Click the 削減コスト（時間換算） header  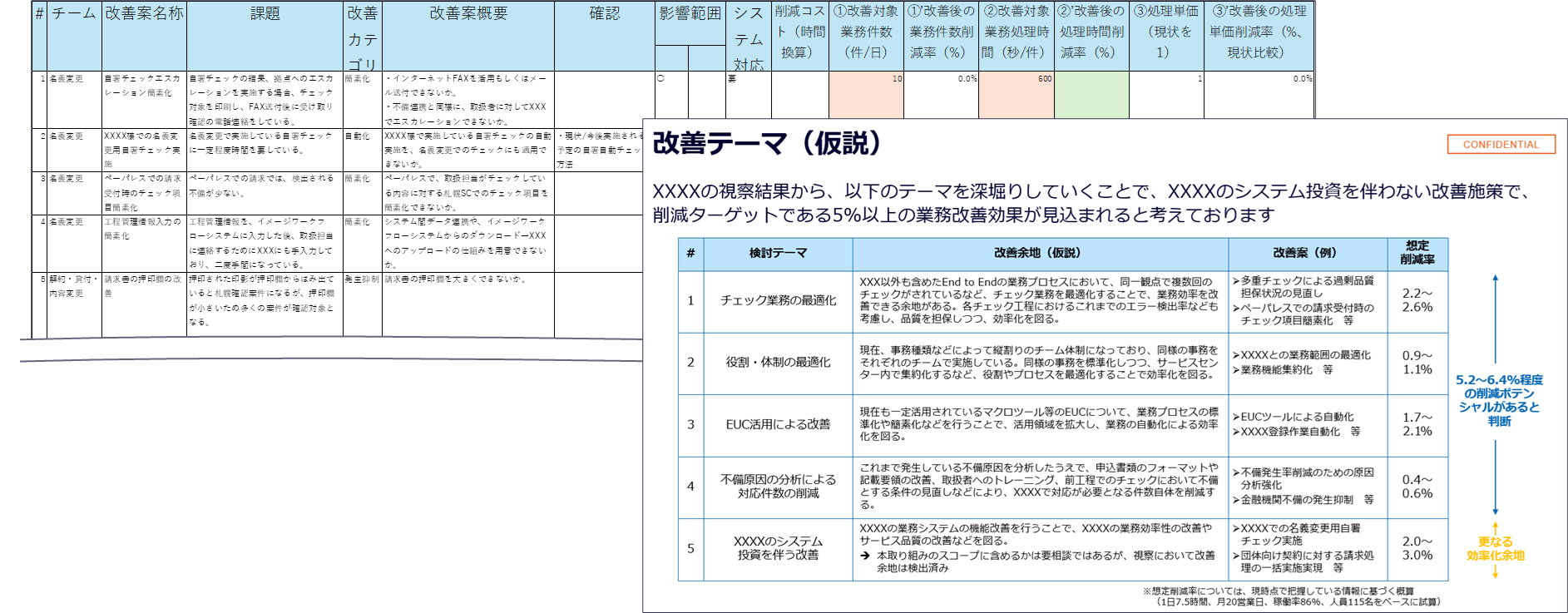[x=799, y=36]
